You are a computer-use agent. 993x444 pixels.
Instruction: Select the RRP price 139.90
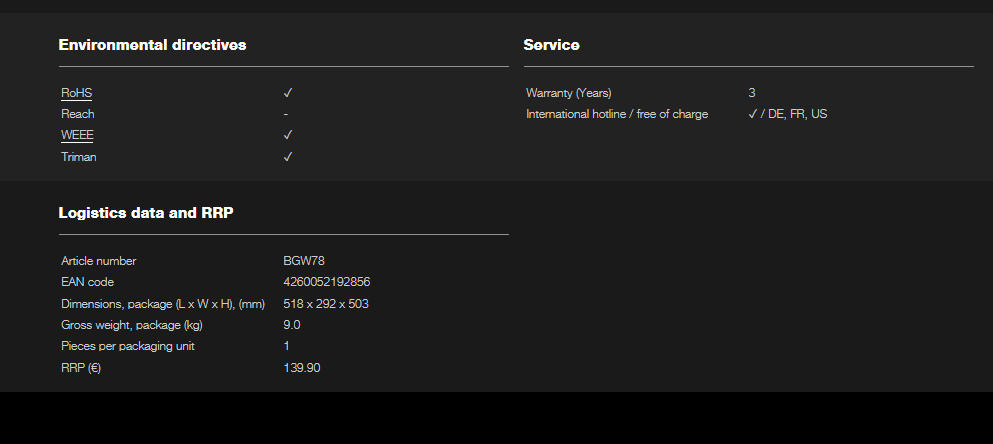302,368
